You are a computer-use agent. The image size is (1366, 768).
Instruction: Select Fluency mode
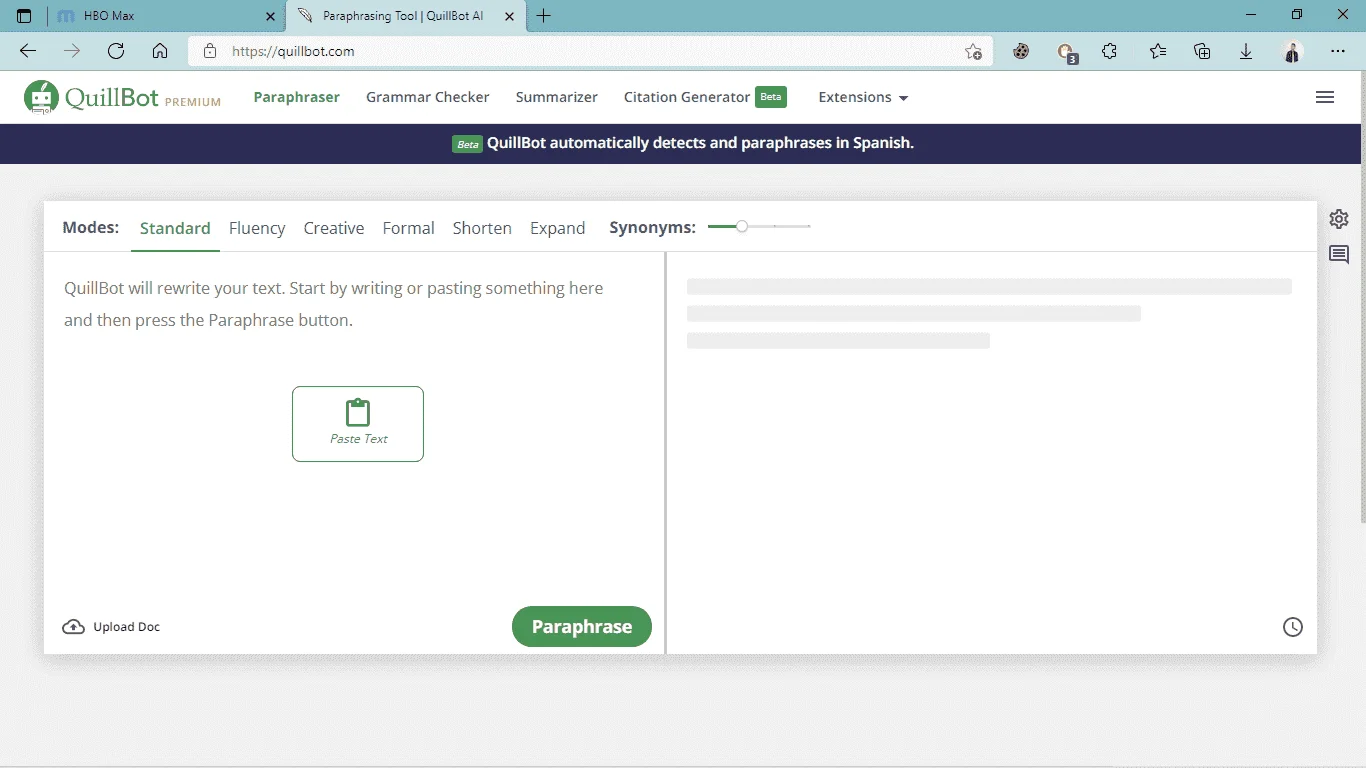pos(257,228)
